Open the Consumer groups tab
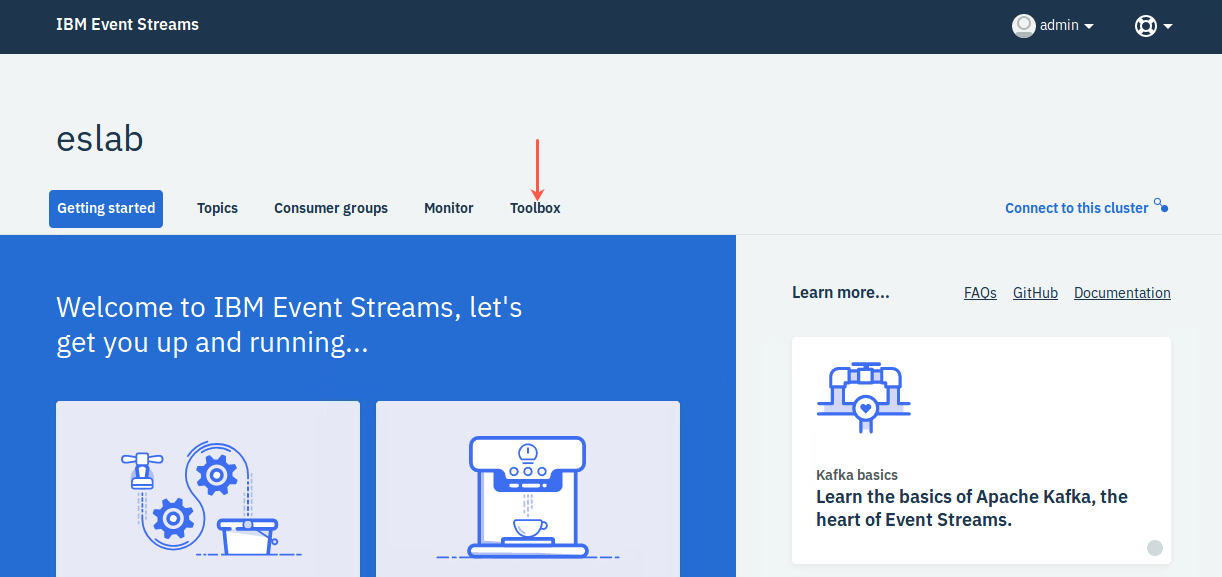Viewport: 1222px width, 577px height. click(x=331, y=208)
